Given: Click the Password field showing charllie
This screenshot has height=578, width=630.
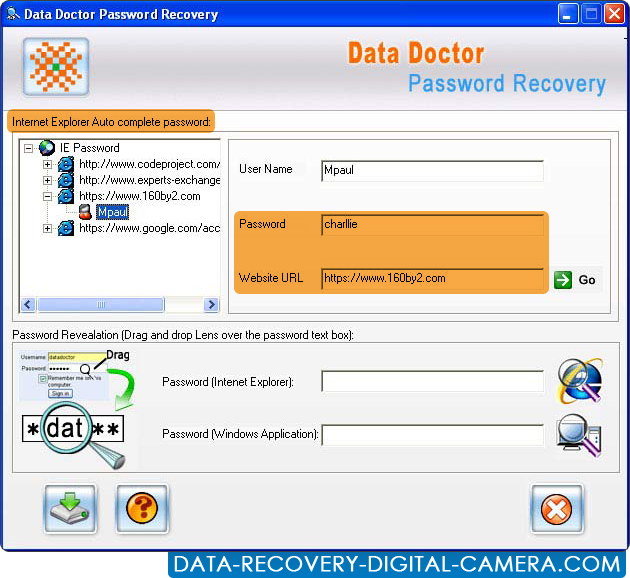Looking at the screenshot, I should click(432, 225).
